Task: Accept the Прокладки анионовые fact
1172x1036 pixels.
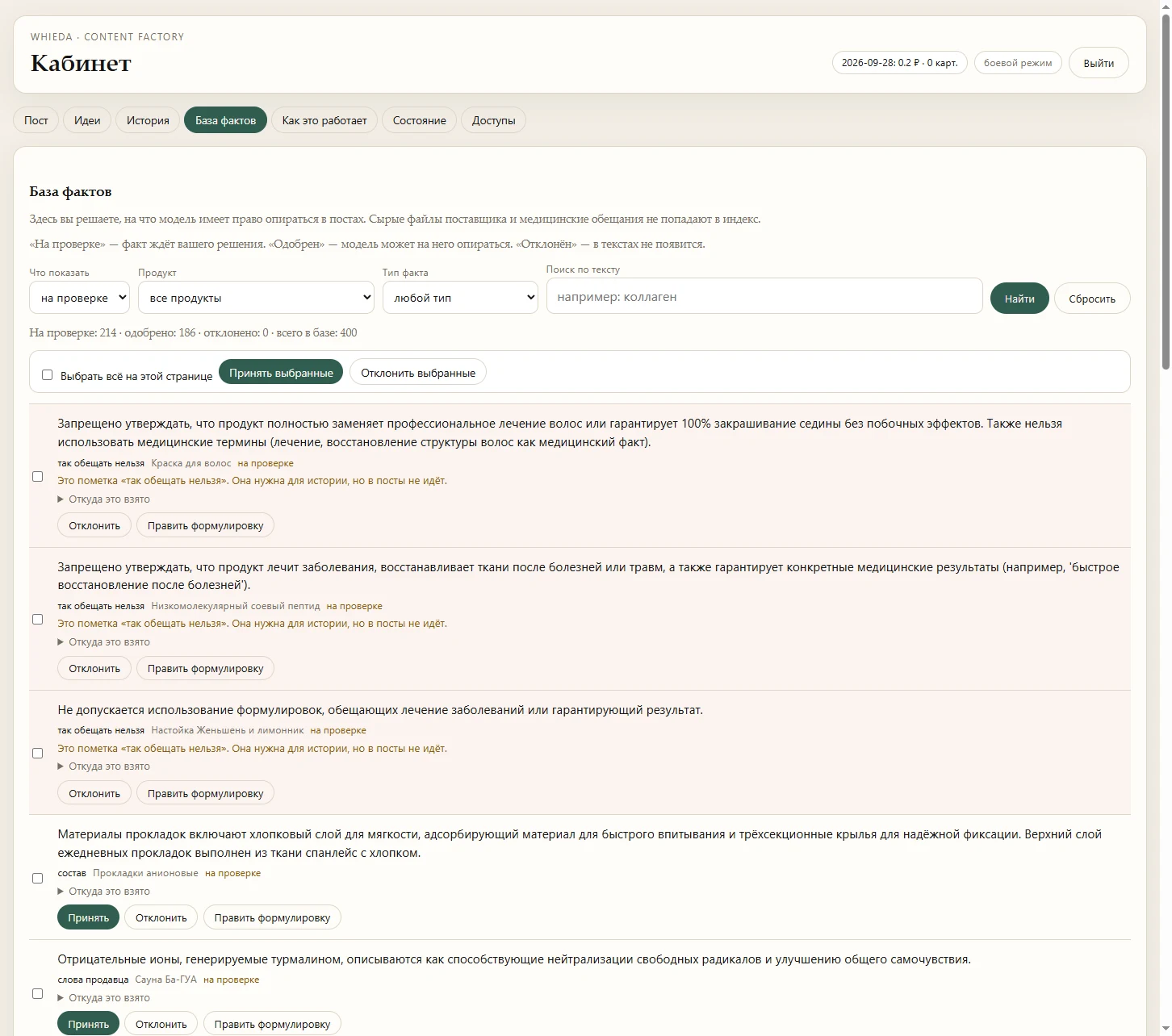Action: pos(89,917)
